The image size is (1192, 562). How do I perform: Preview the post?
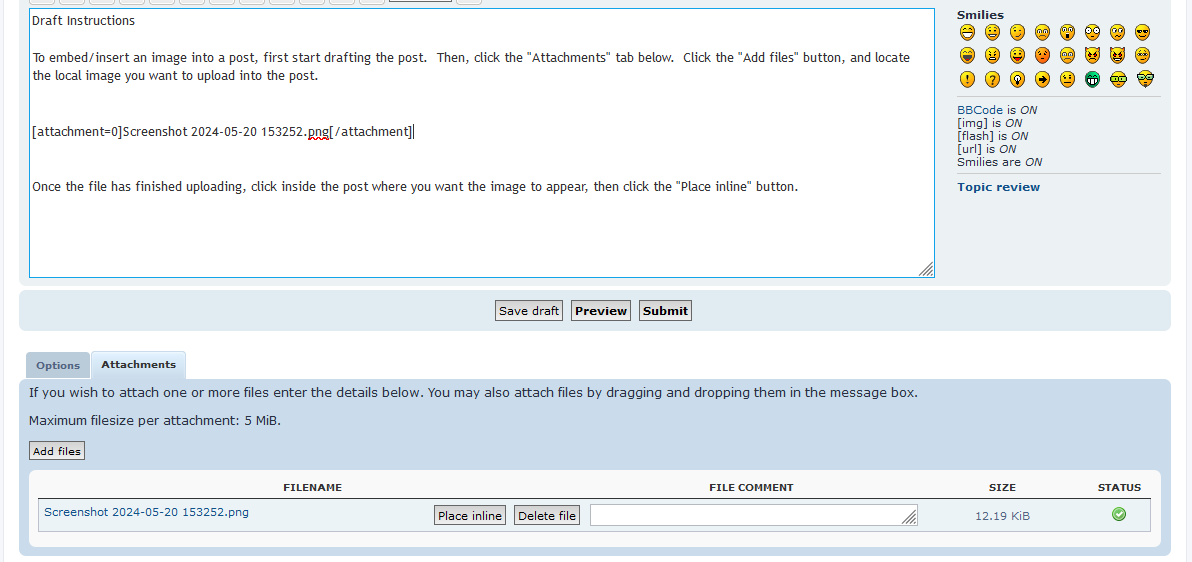601,311
